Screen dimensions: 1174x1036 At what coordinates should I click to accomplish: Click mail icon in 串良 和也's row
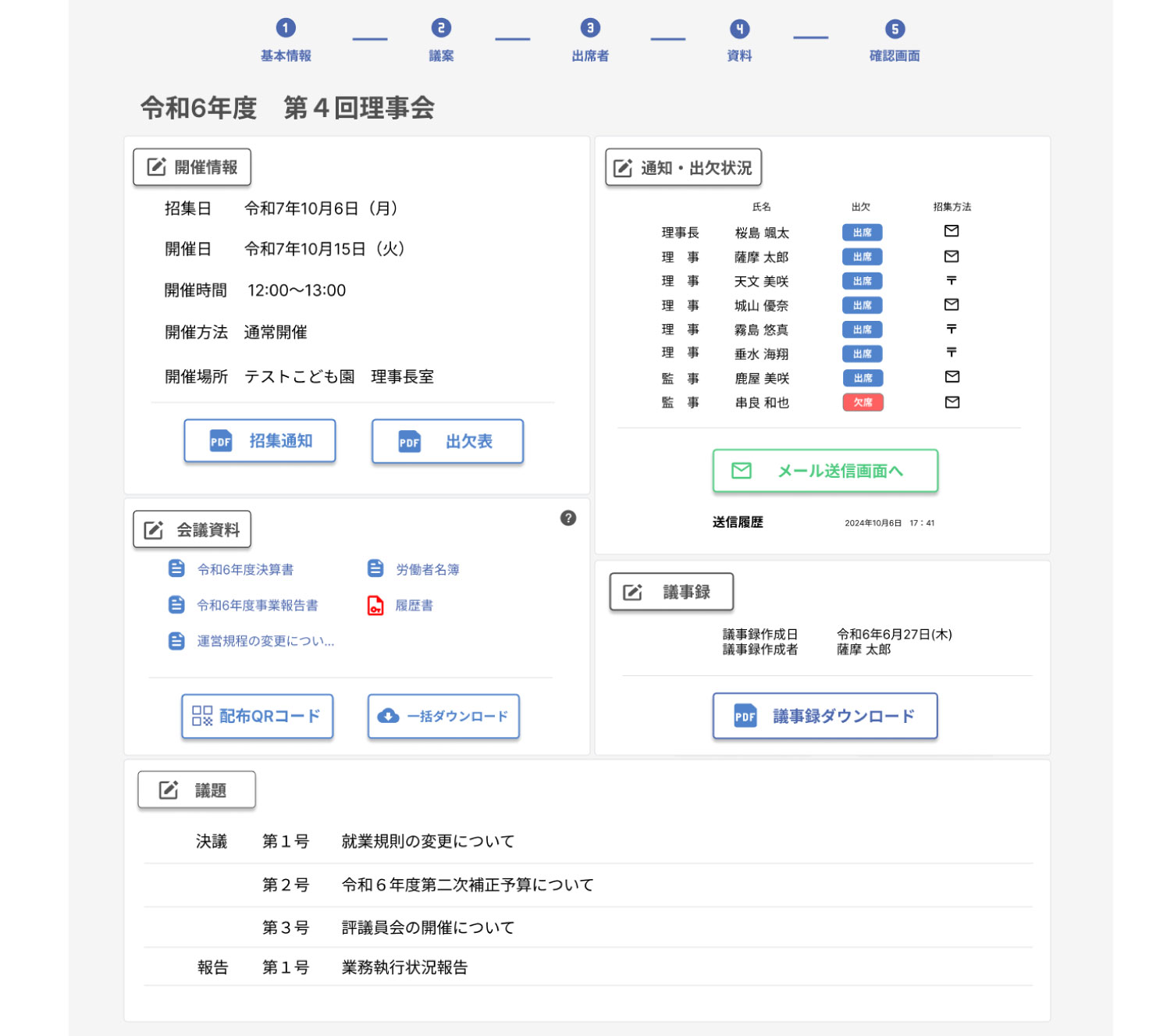(952, 402)
